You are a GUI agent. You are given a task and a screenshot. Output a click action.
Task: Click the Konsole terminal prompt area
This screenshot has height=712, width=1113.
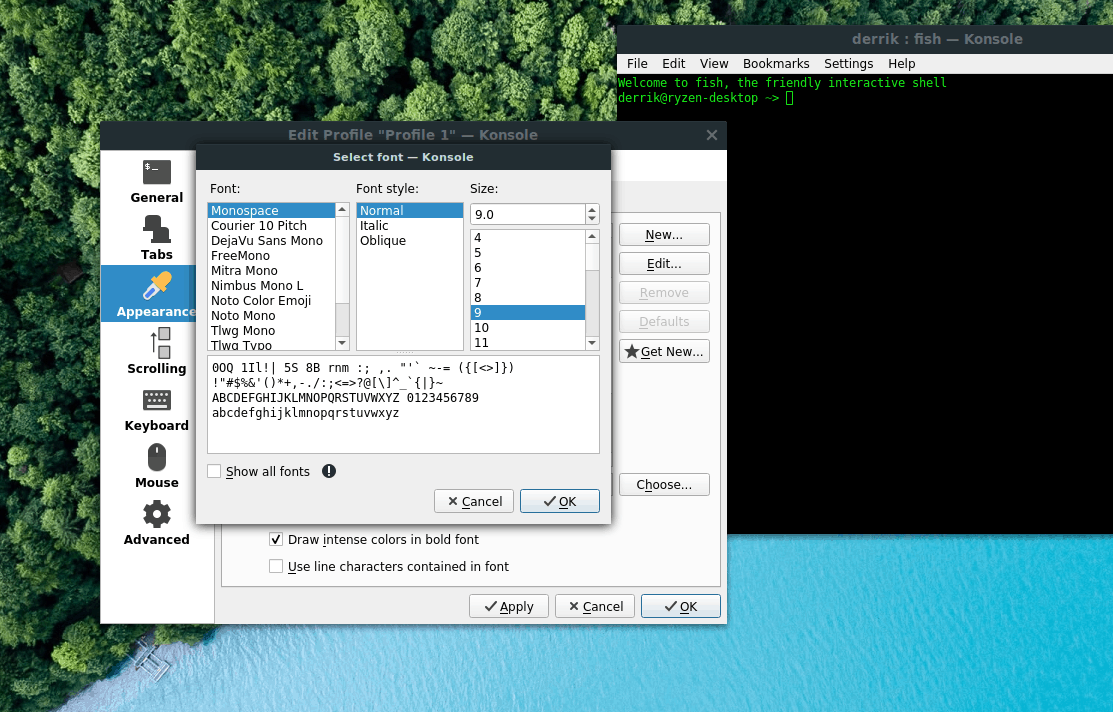(x=865, y=304)
